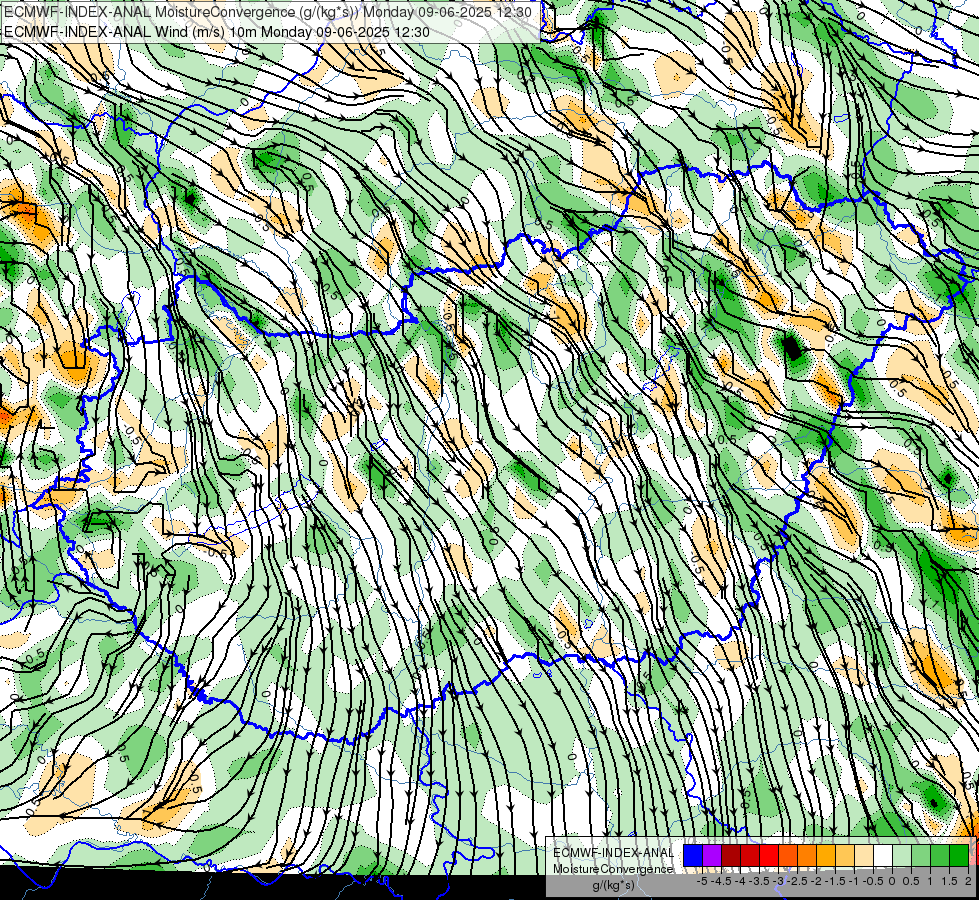Click the legend units g/(kg*s)
Screen dimensions: 979x900
(614, 886)
